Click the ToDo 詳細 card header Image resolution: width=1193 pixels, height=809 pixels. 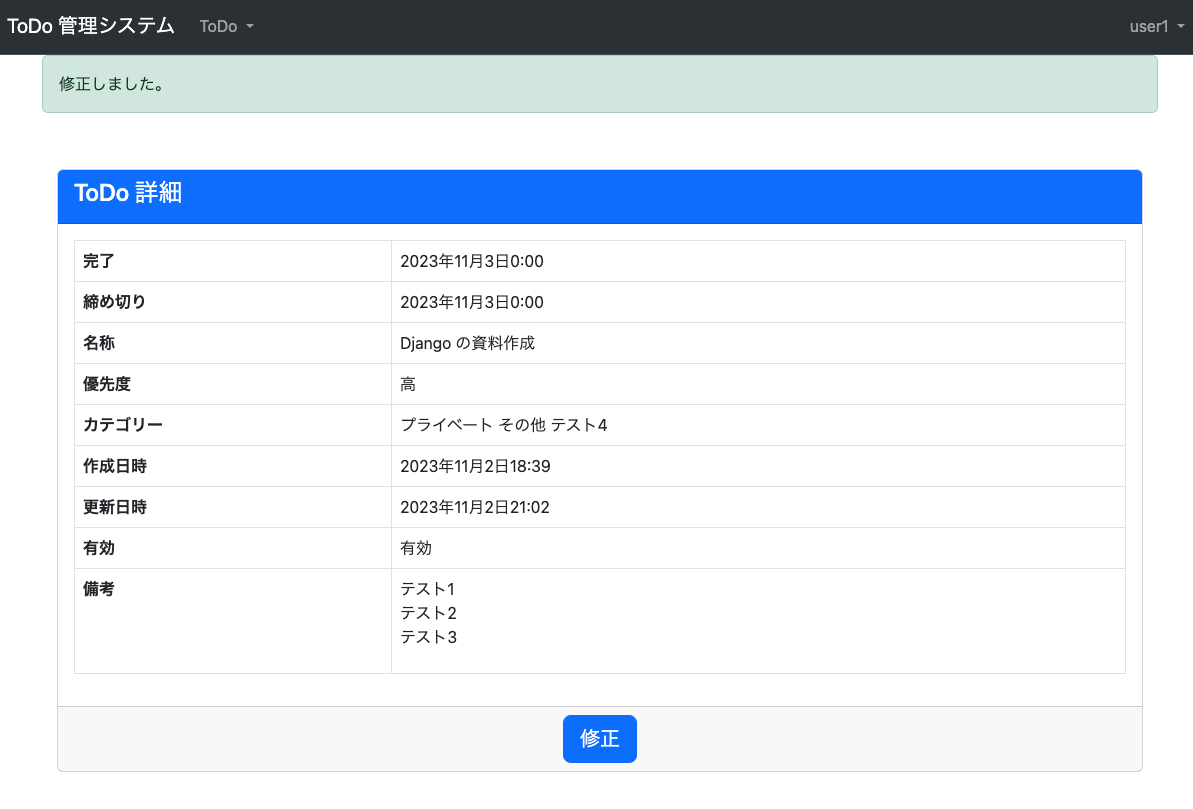pos(600,196)
